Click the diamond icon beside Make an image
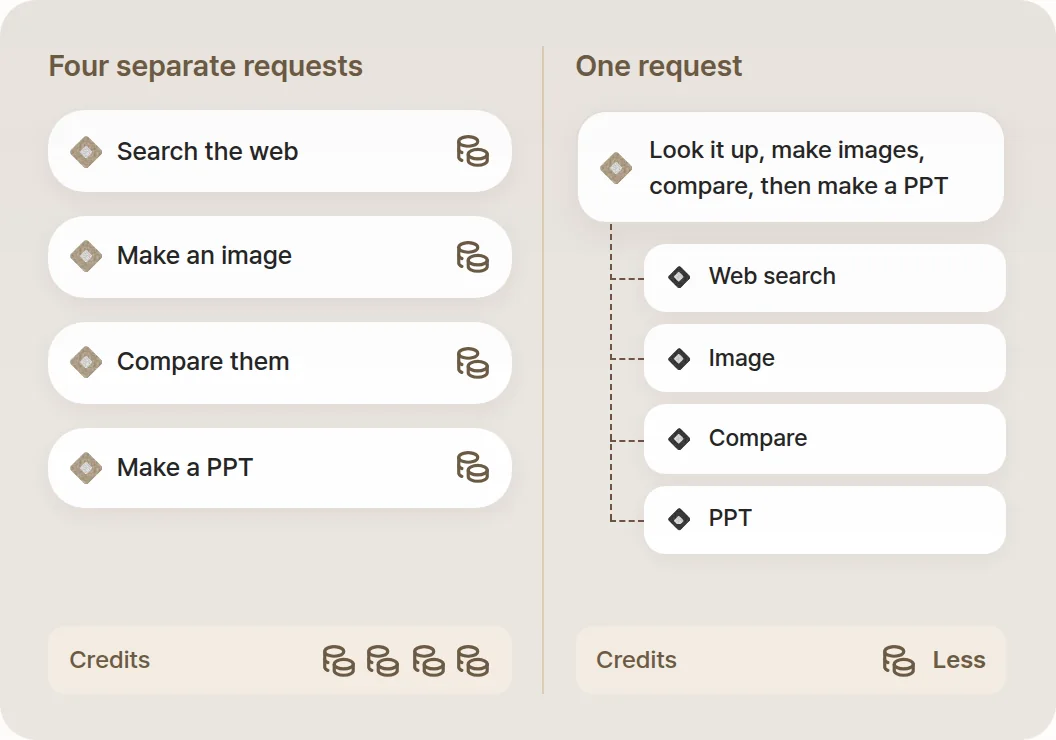This screenshot has width=1056, height=740. tap(86, 256)
